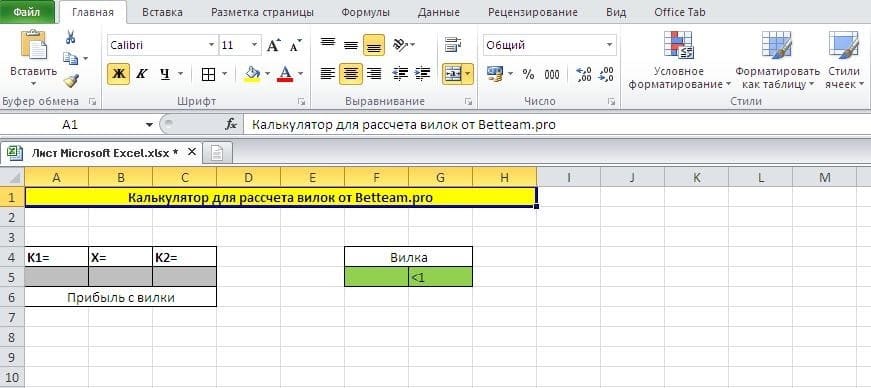Align text to middle of cell
The image size is (871, 388).
click(351, 45)
